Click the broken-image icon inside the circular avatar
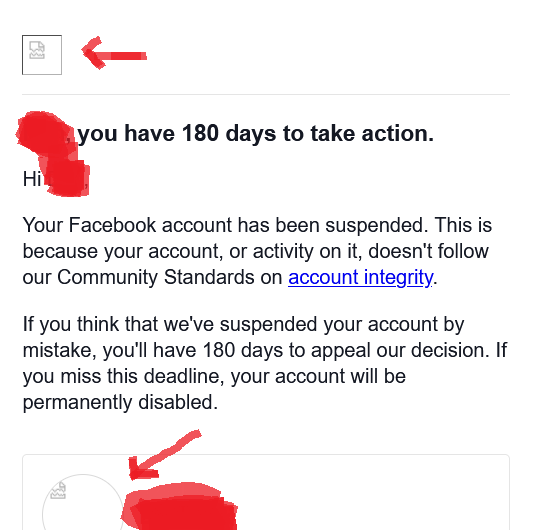Image resolution: width=534 pixels, height=530 pixels. click(58, 490)
